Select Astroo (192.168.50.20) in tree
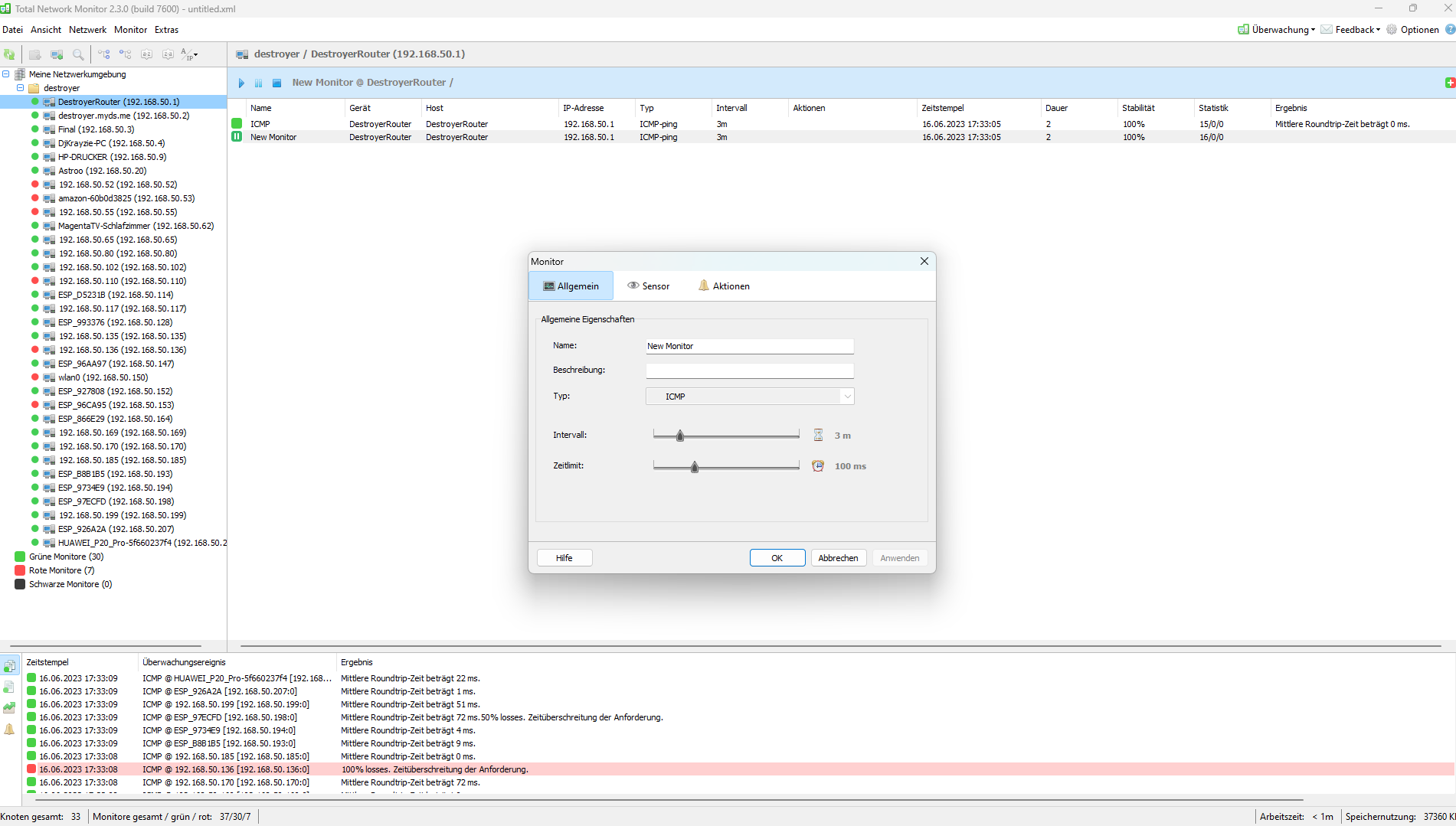Viewport: 1456px width, 826px height. click(102, 171)
